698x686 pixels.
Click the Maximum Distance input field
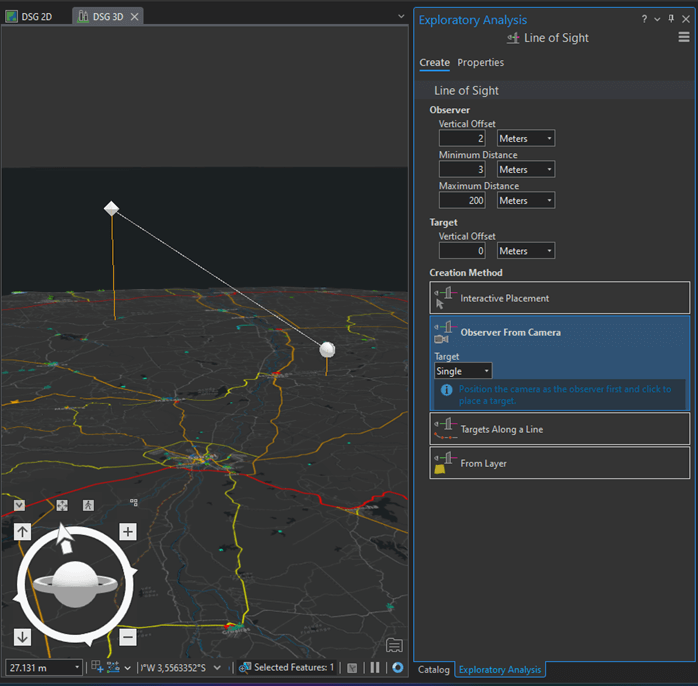pos(462,201)
